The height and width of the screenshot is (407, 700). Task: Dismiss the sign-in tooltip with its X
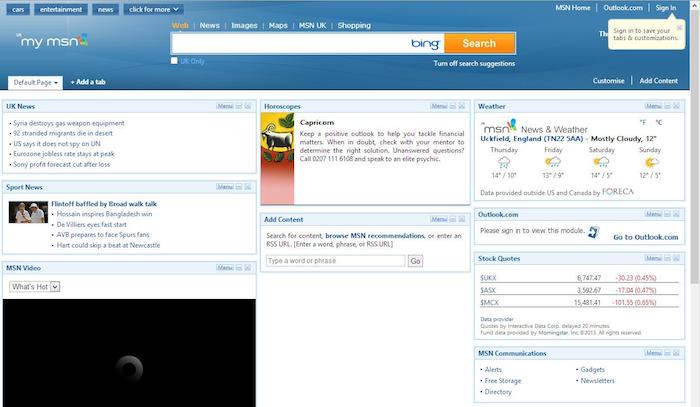(681, 28)
